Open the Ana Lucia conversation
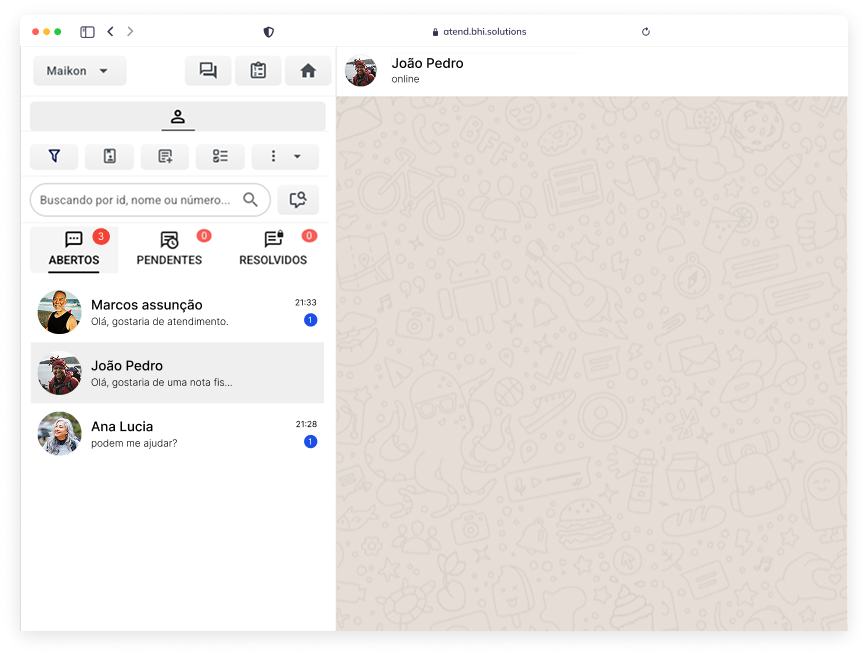The height and width of the screenshot is (656, 868). coord(177,434)
